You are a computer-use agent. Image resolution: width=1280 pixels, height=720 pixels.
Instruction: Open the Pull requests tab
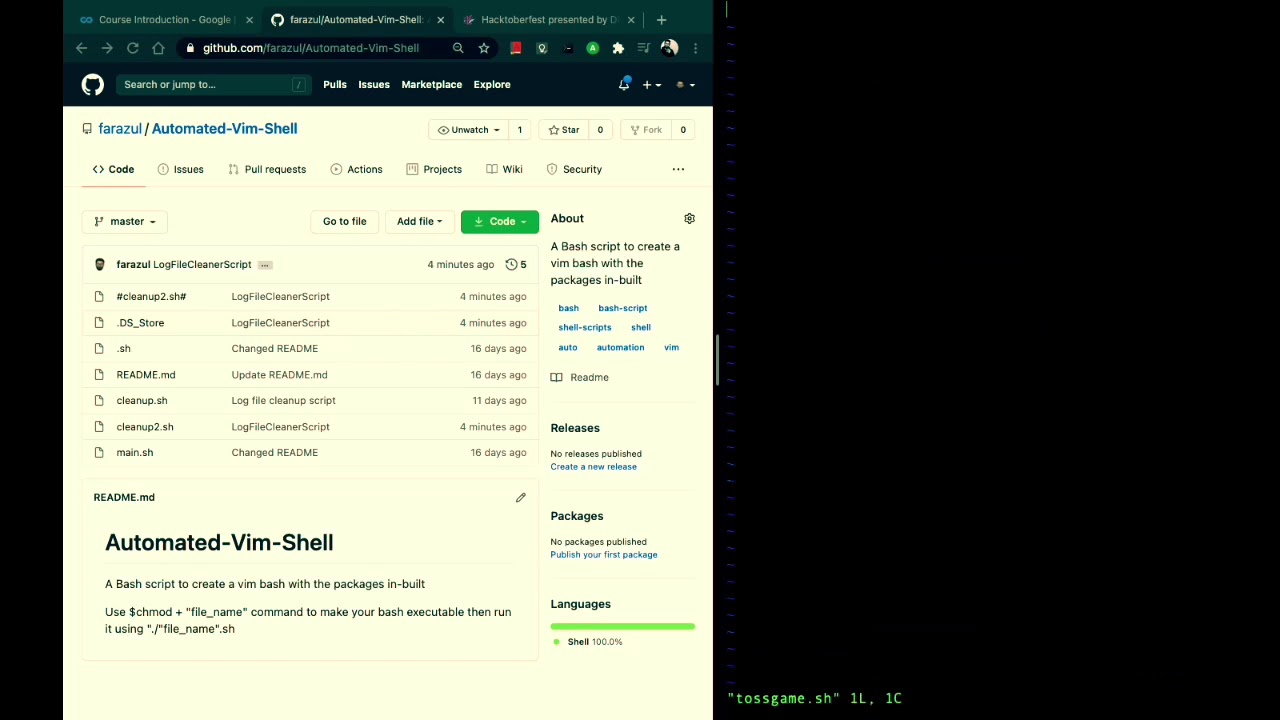(x=267, y=169)
